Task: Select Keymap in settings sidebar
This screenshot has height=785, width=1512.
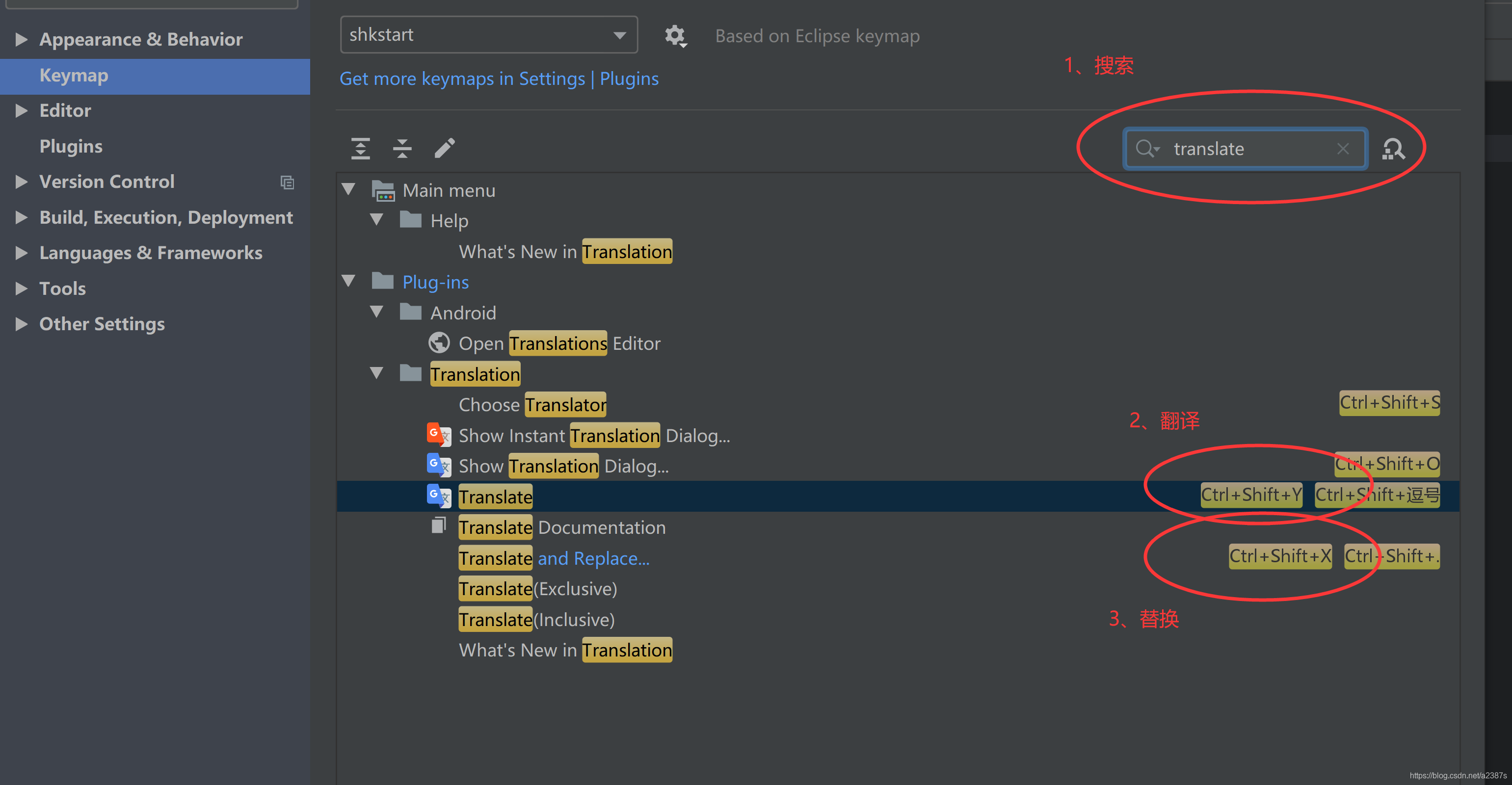Action: point(155,76)
